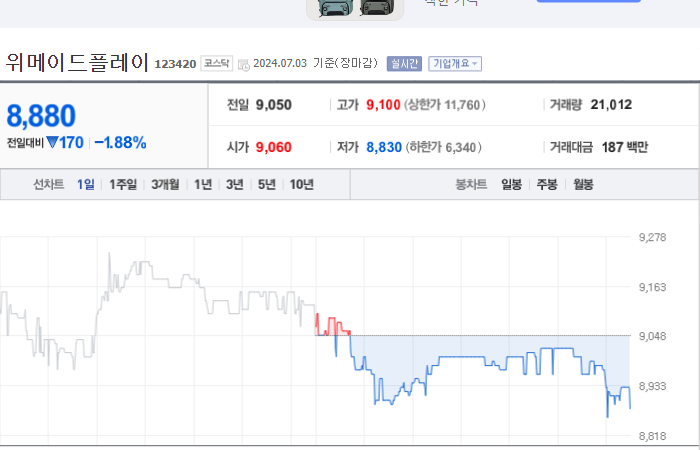Select the 3개월 line chart tab
This screenshot has height=450, width=700.
165,184
